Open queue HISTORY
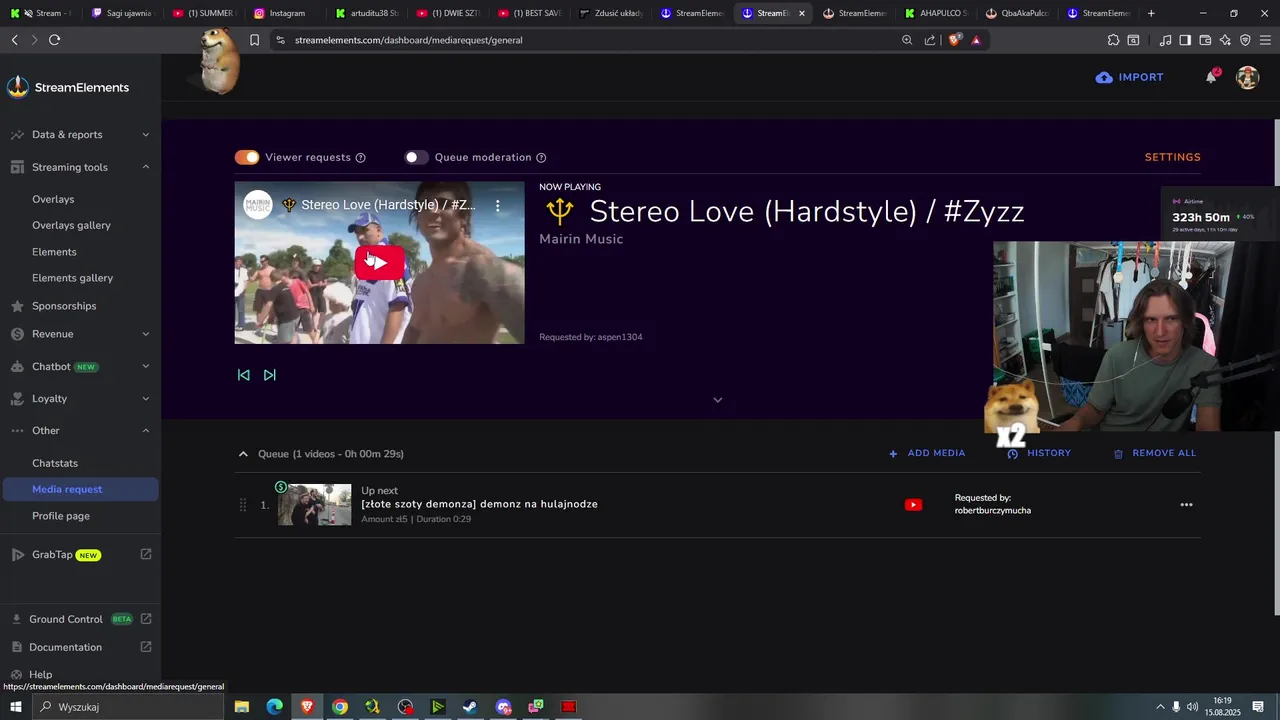This screenshot has height=720, width=1280. (1039, 453)
